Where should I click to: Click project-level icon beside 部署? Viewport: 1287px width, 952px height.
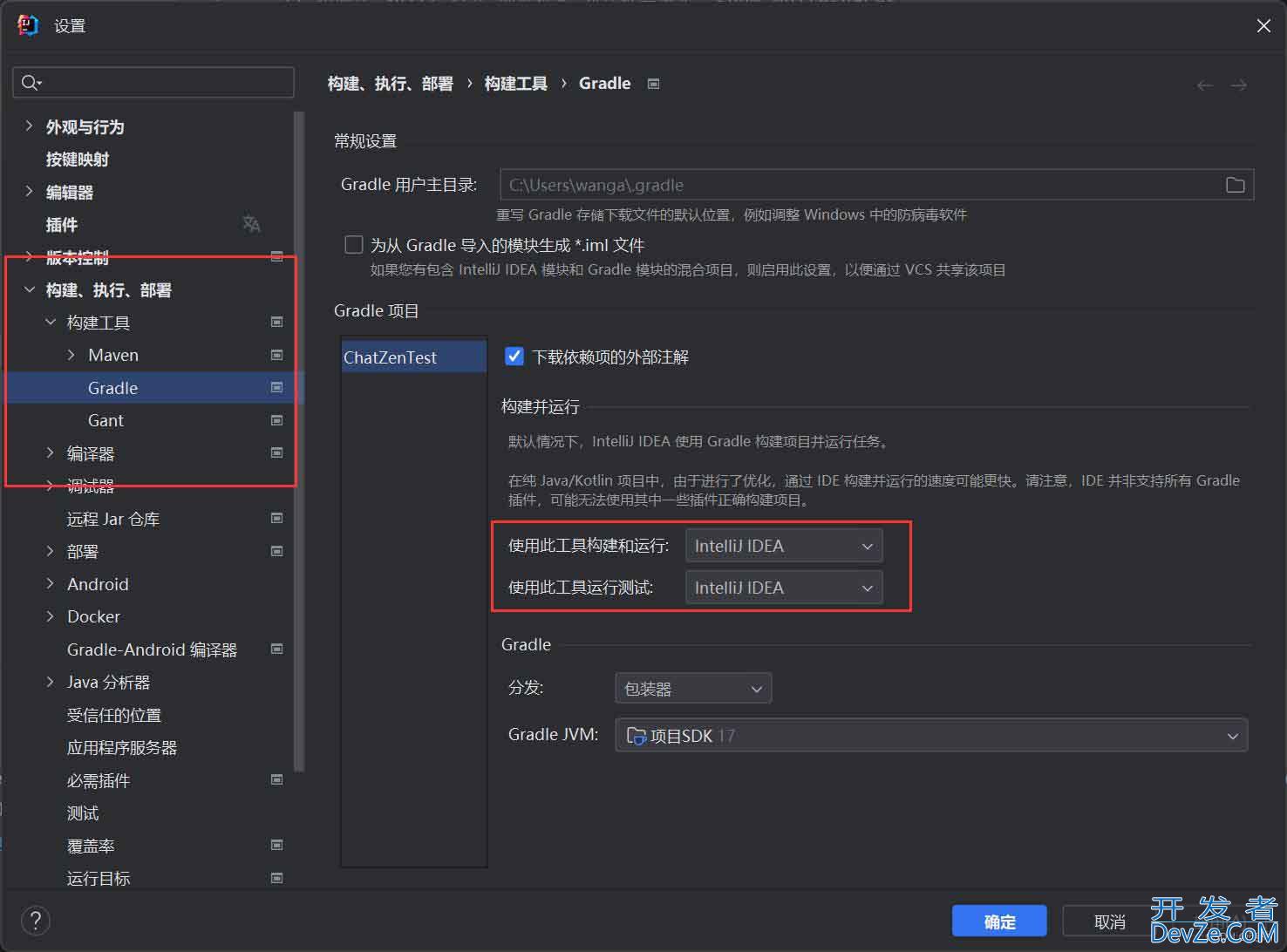click(x=276, y=551)
